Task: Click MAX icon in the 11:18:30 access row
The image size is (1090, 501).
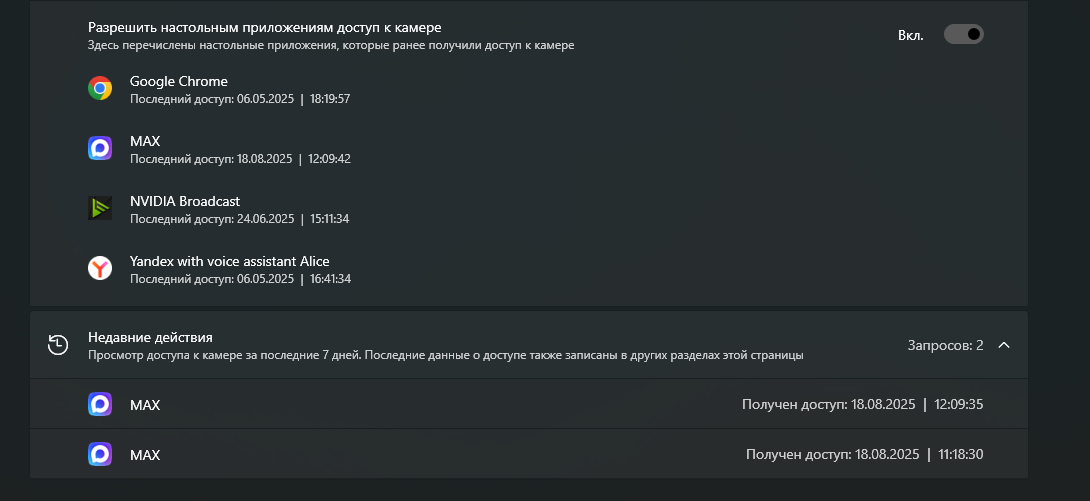Action: [100, 454]
